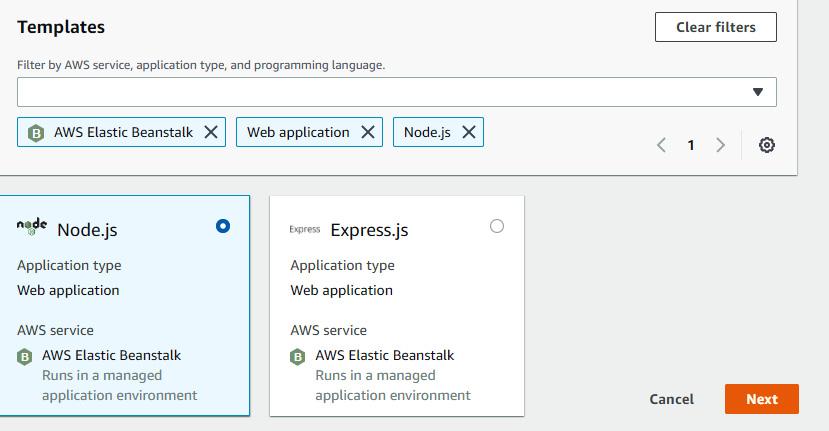Go to previous page of templates

pos(661,145)
